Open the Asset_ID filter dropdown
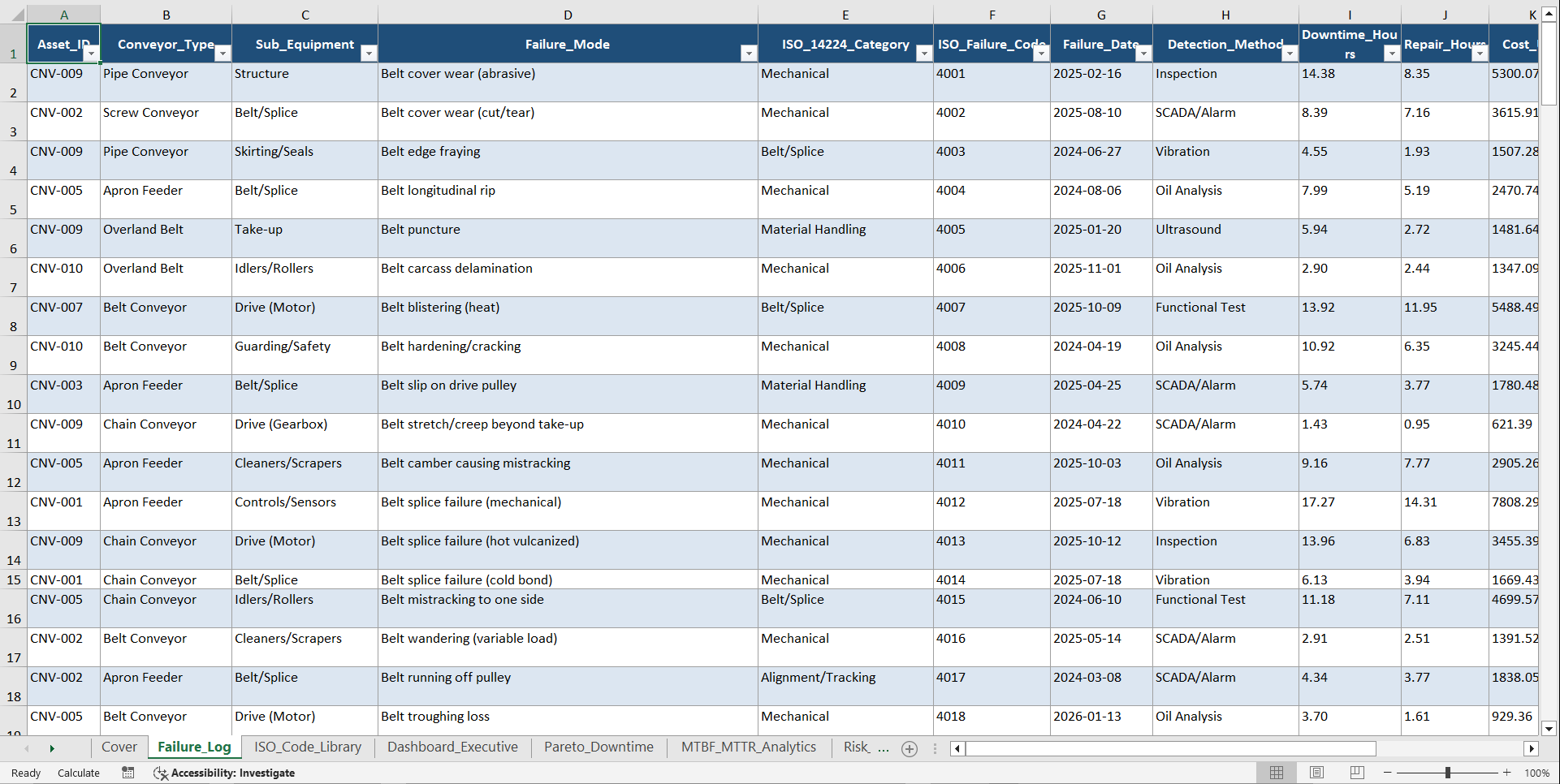 [x=92, y=53]
